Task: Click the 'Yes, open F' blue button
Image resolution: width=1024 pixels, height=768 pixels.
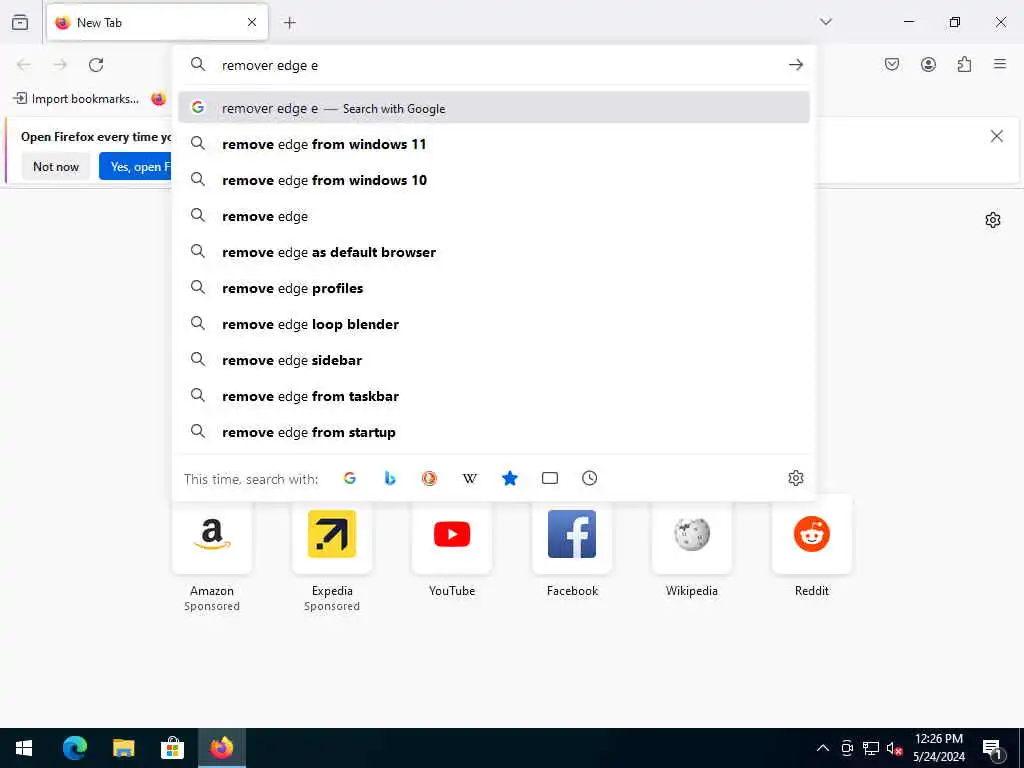Action: tap(136, 167)
